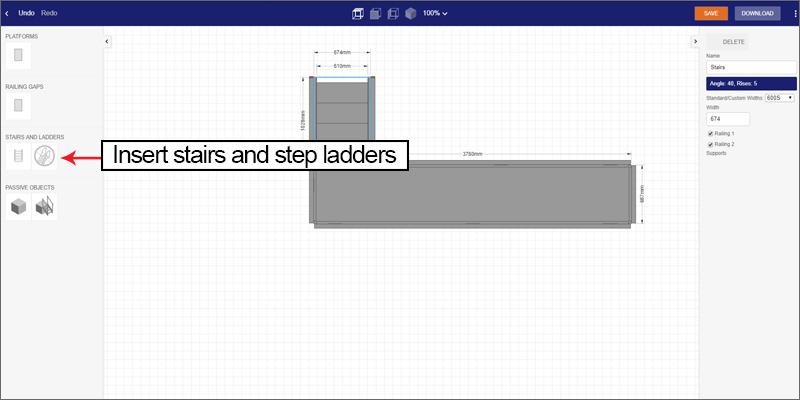Collapse the right properties panel

pyautogui.click(x=695, y=41)
